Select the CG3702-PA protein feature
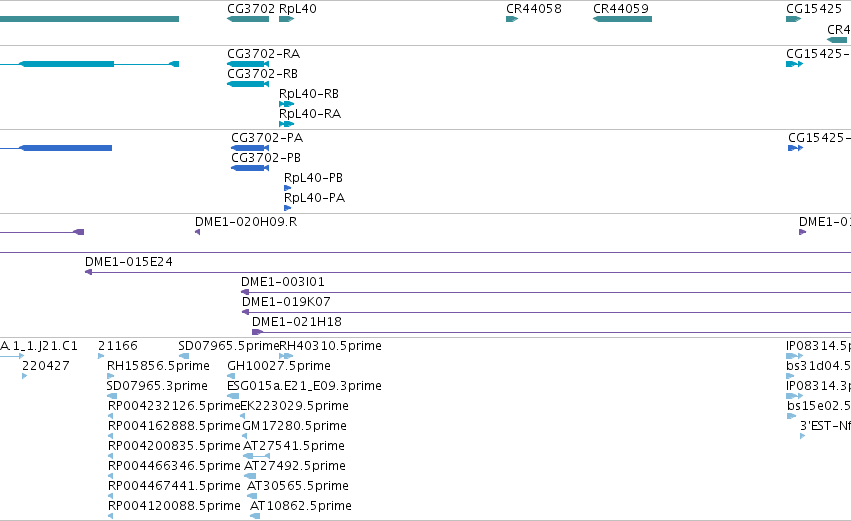The width and height of the screenshot is (851, 521). click(250, 148)
